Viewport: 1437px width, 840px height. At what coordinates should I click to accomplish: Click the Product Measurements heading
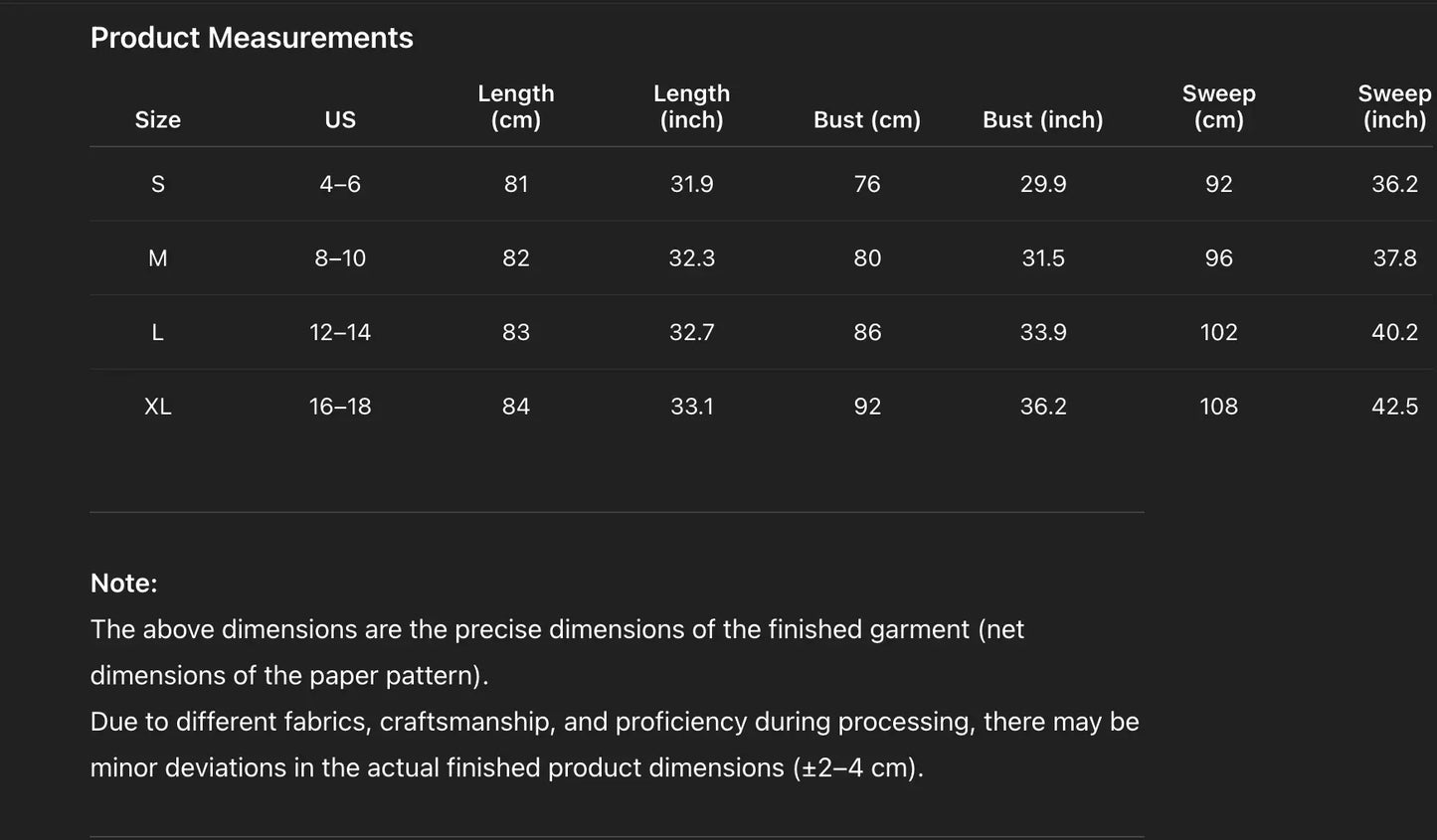tap(252, 38)
